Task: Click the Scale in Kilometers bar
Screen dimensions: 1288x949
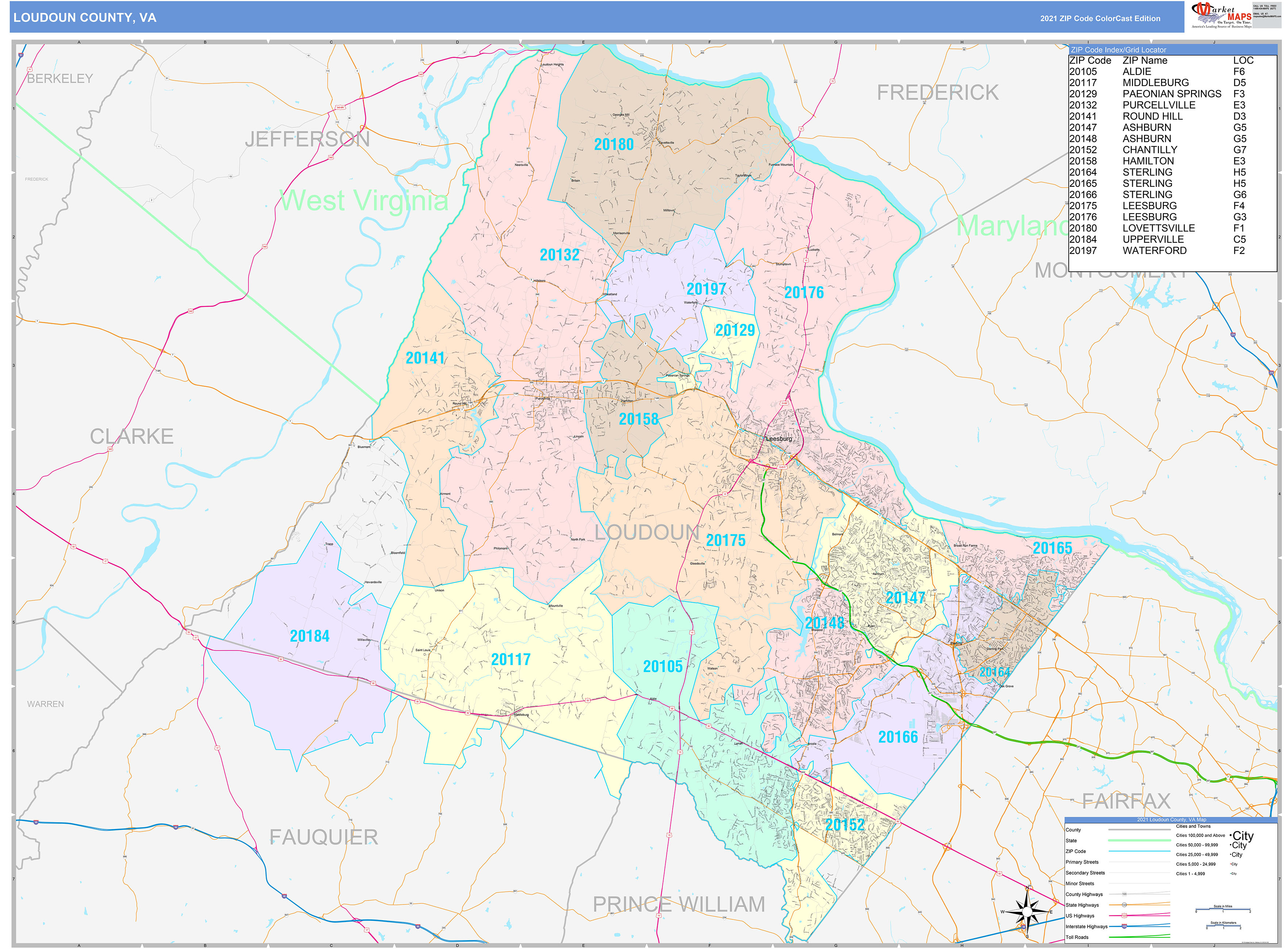Action: click(1223, 926)
